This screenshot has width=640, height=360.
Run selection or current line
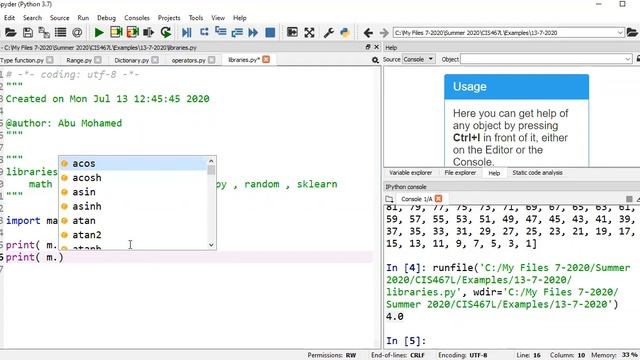[x=149, y=33]
